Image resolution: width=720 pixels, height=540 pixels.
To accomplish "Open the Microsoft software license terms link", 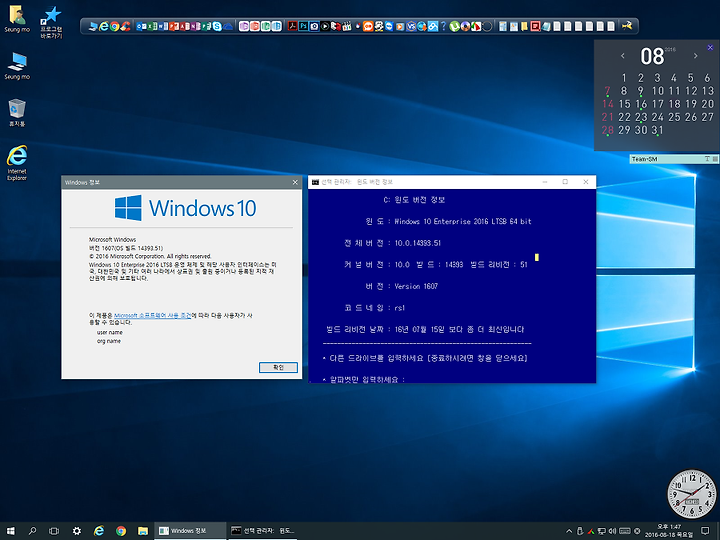I will pyautogui.click(x=152, y=316).
